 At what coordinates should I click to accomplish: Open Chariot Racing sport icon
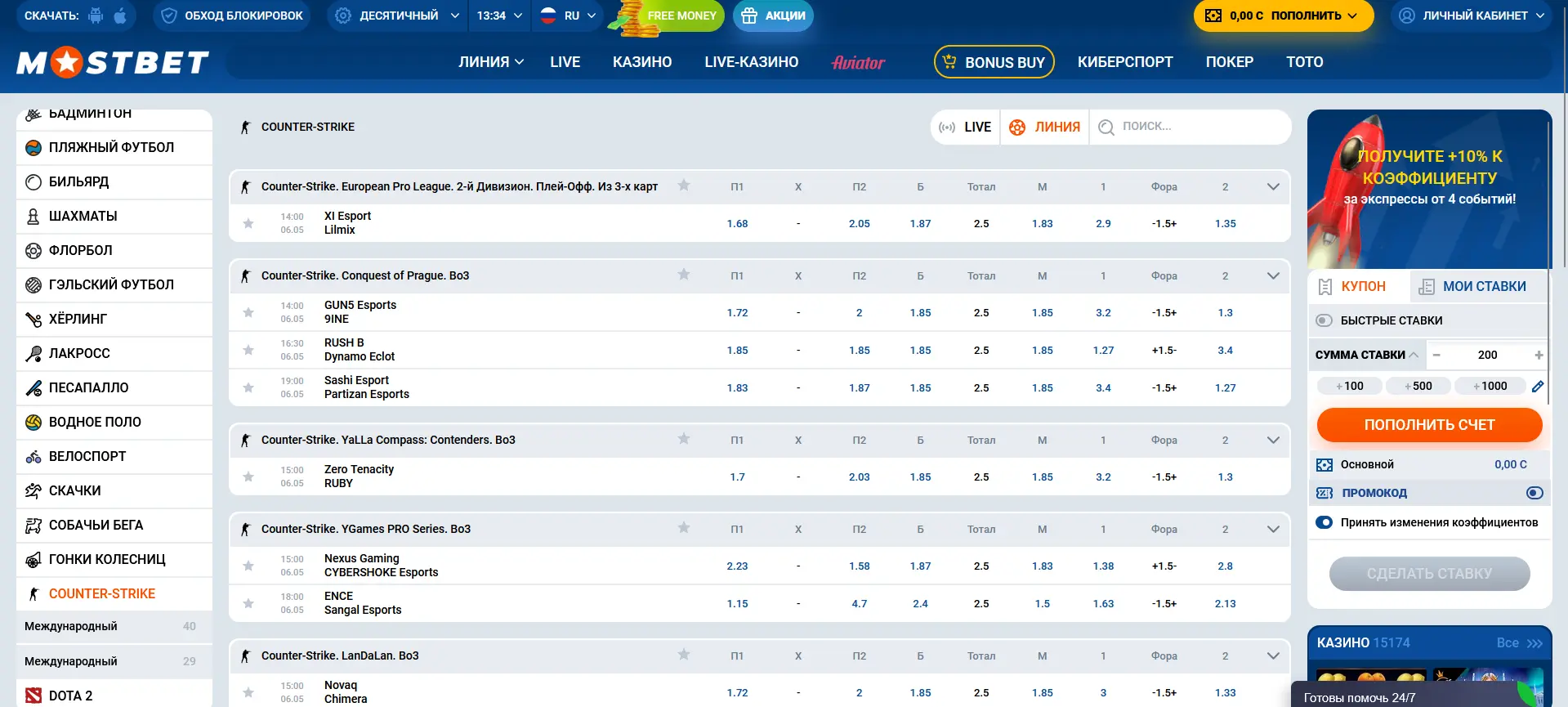point(34,560)
